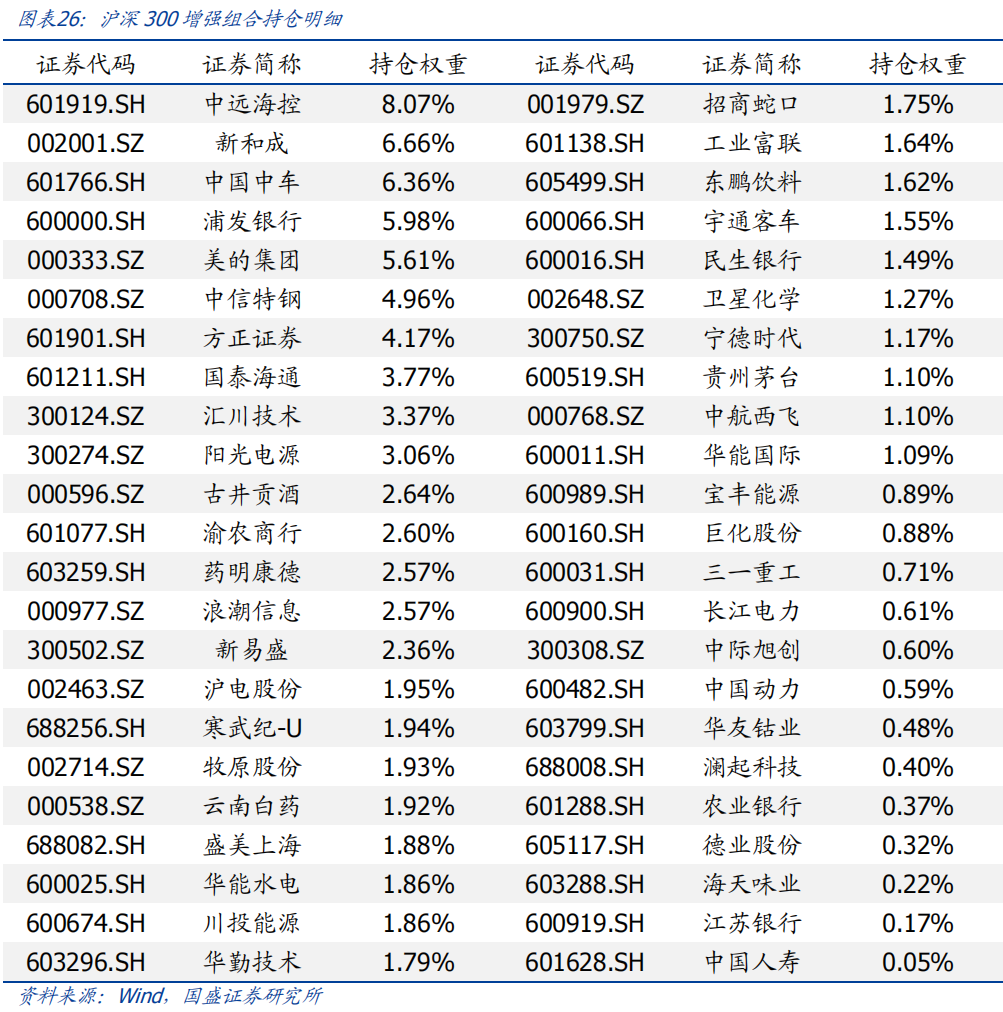Click stock name 宇通客车
The image size is (1003, 1012).
coord(752,221)
